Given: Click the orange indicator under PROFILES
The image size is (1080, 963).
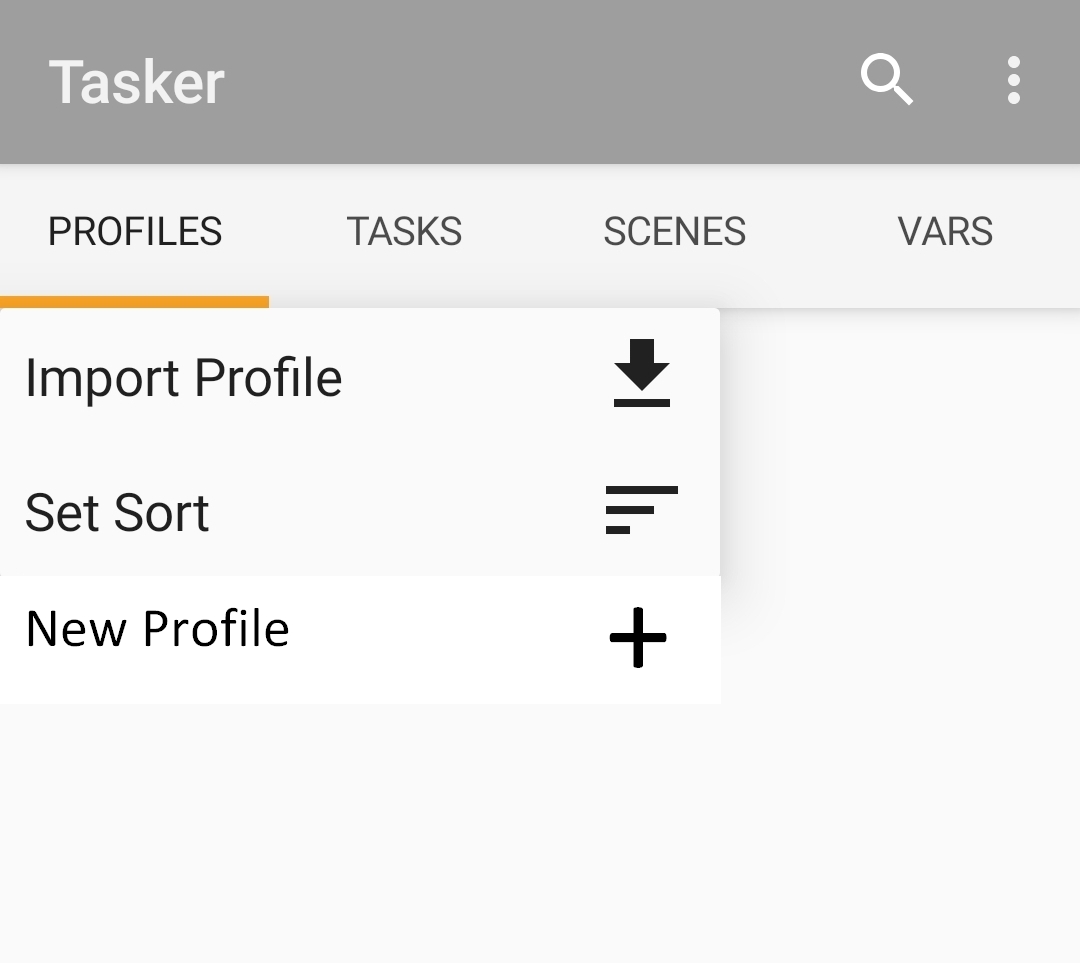Looking at the screenshot, I should pos(134,301).
